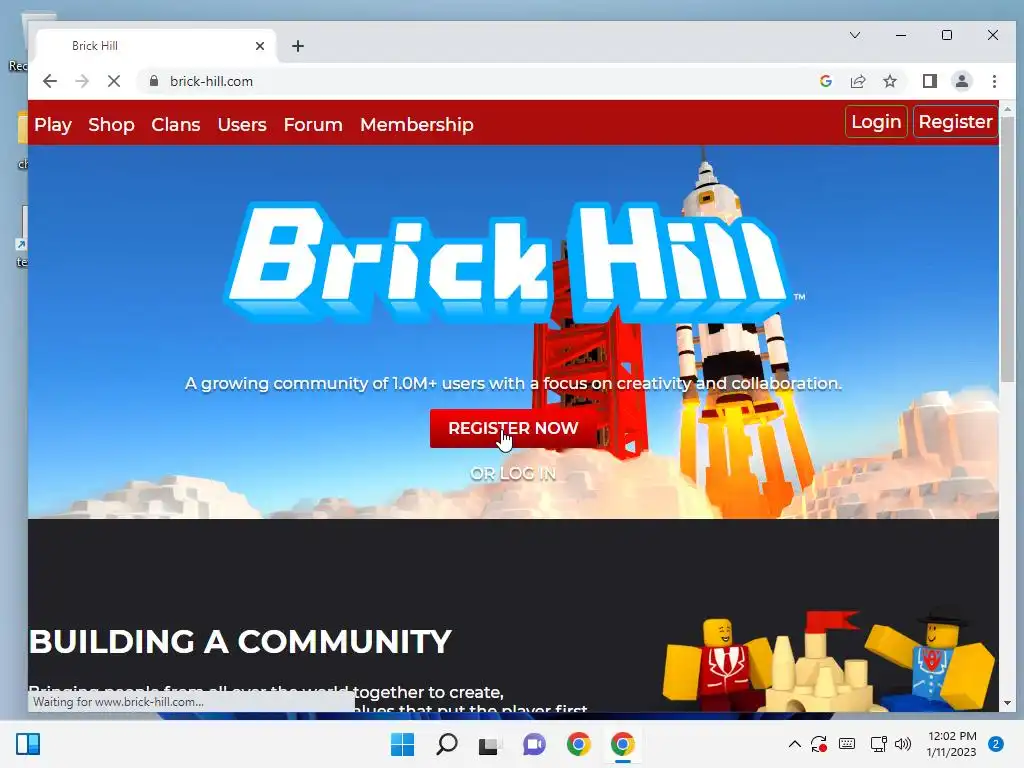Open the Google icon in address bar
This screenshot has width=1024, height=768.
(x=825, y=81)
